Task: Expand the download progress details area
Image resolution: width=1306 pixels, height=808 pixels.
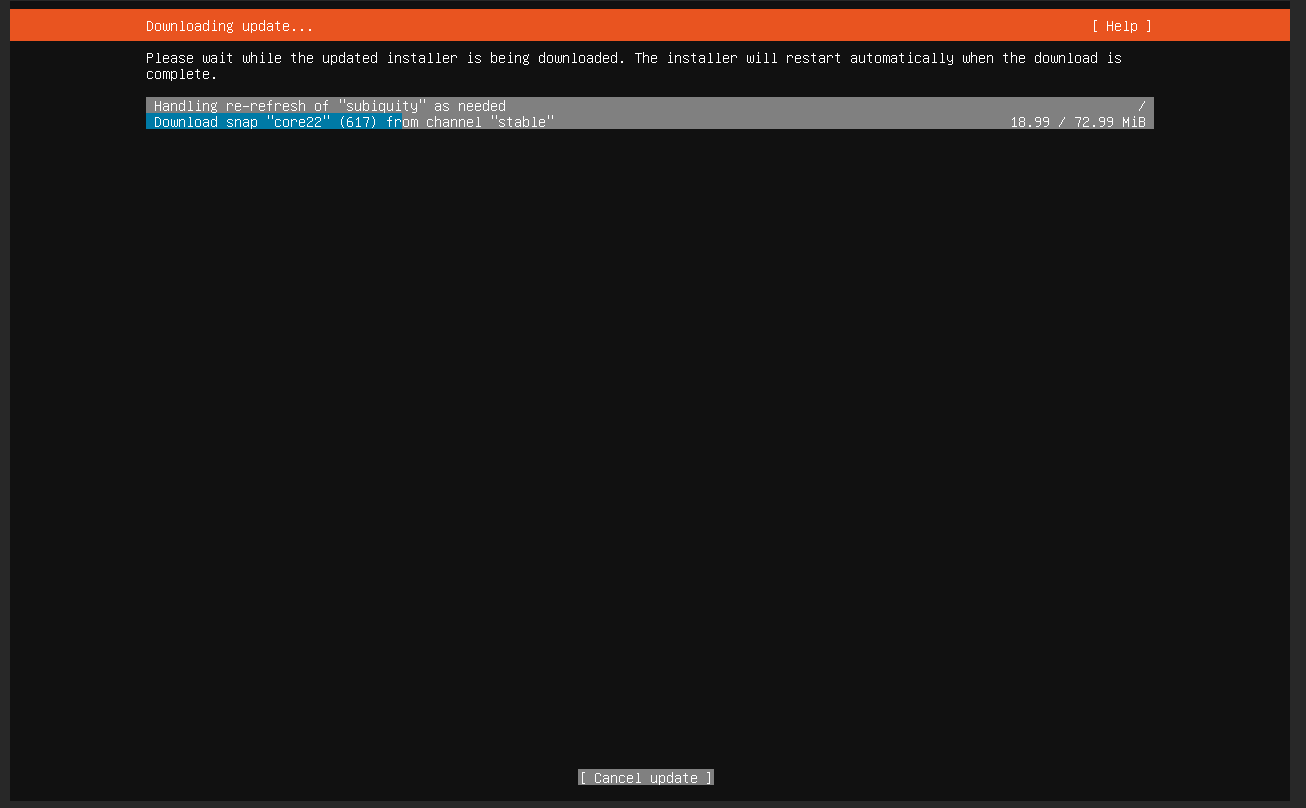Action: pyautogui.click(x=649, y=113)
